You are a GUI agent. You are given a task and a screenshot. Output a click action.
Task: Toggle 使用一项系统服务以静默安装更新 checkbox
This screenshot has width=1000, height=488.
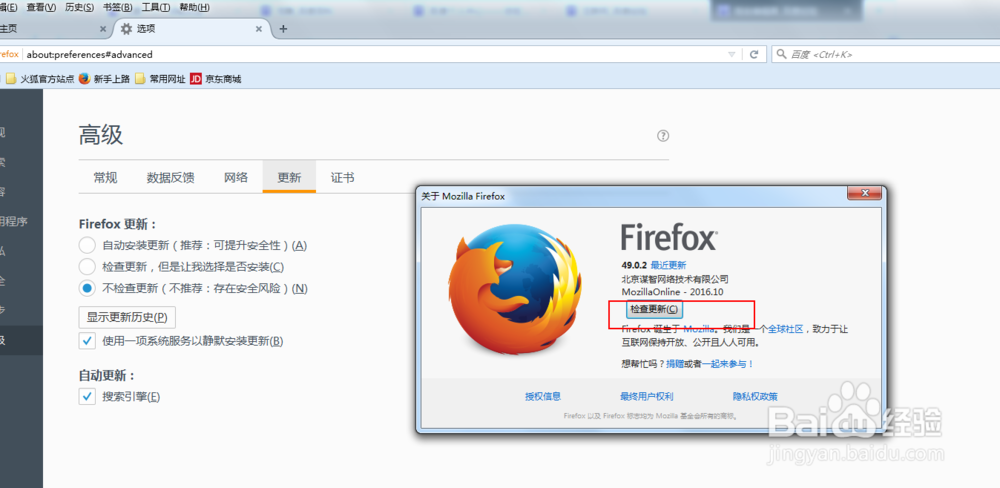pyautogui.click(x=87, y=341)
